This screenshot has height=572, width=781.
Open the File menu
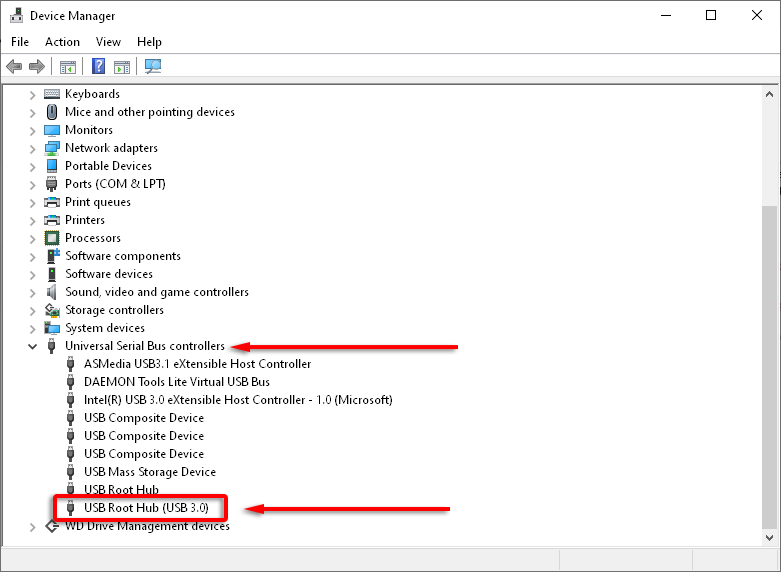20,42
